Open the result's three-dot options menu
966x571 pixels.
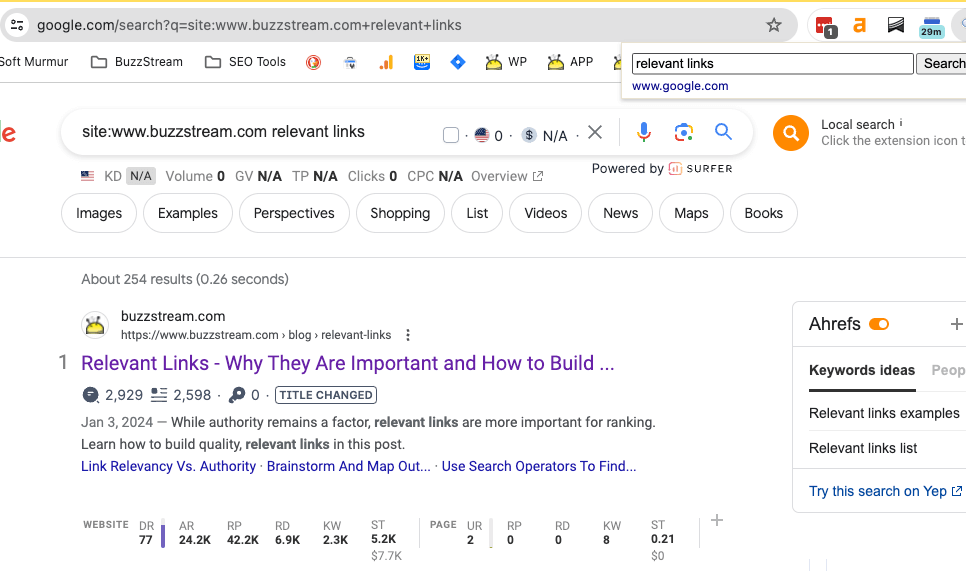(408, 335)
